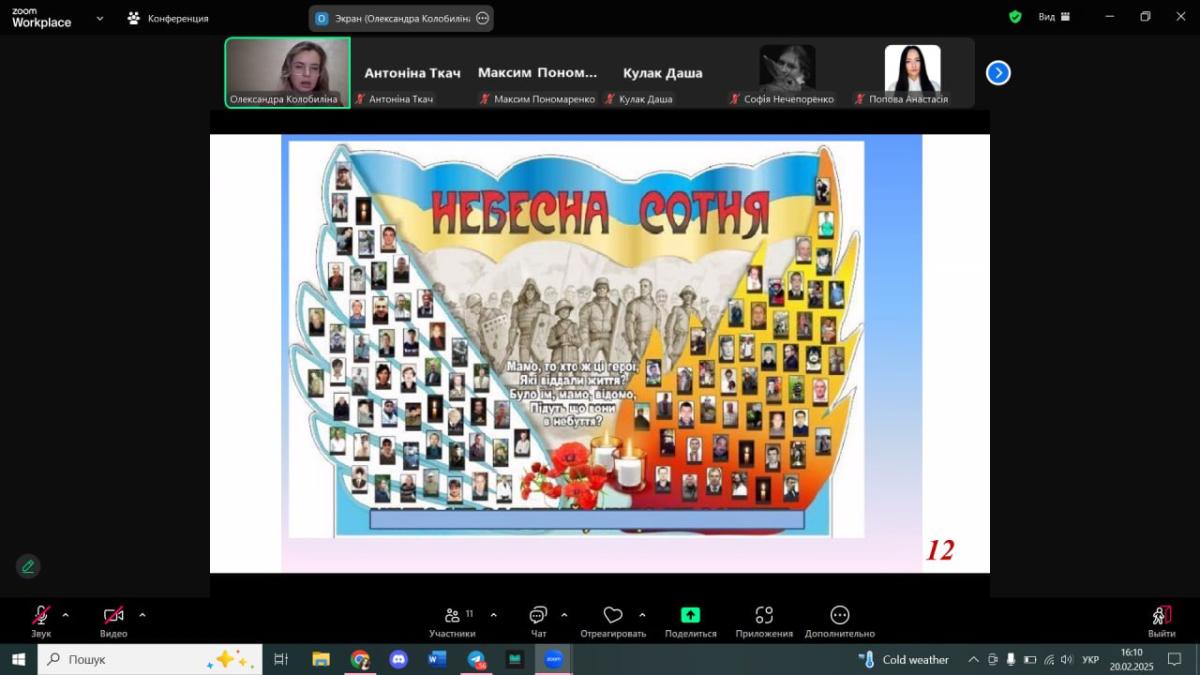This screenshot has height=675, width=1200.
Task: Click the green encryption shield icon
Action: tap(1015, 17)
